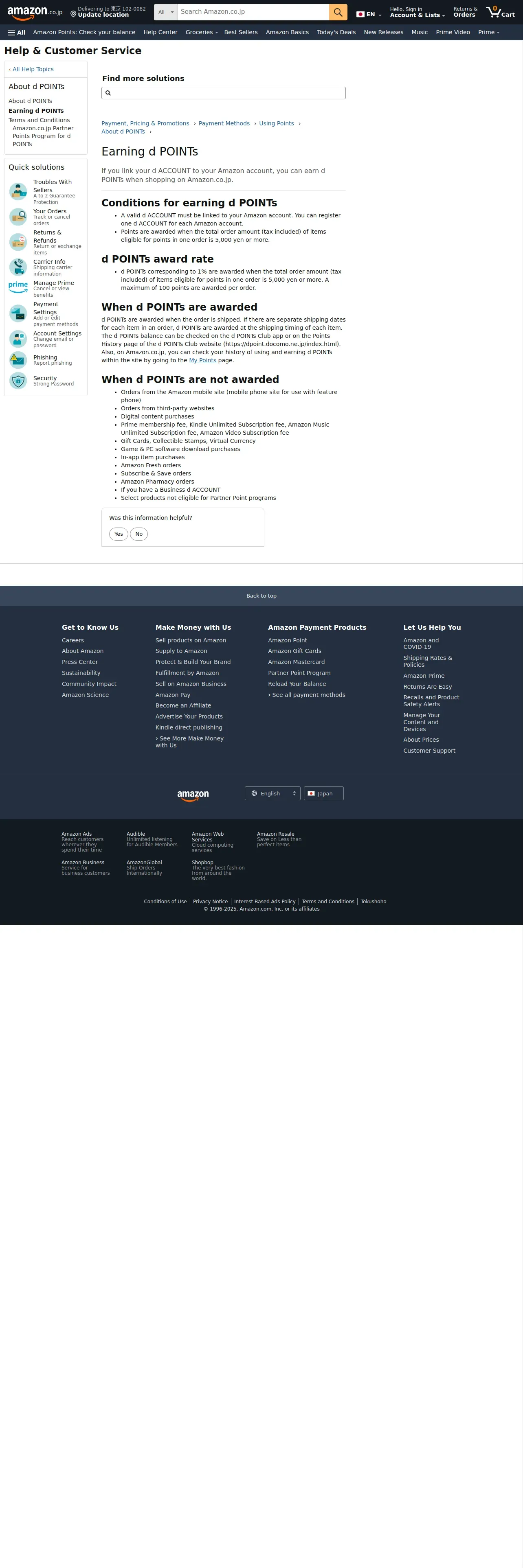
Task: Open the All hamburger menu
Action: [x=16, y=32]
